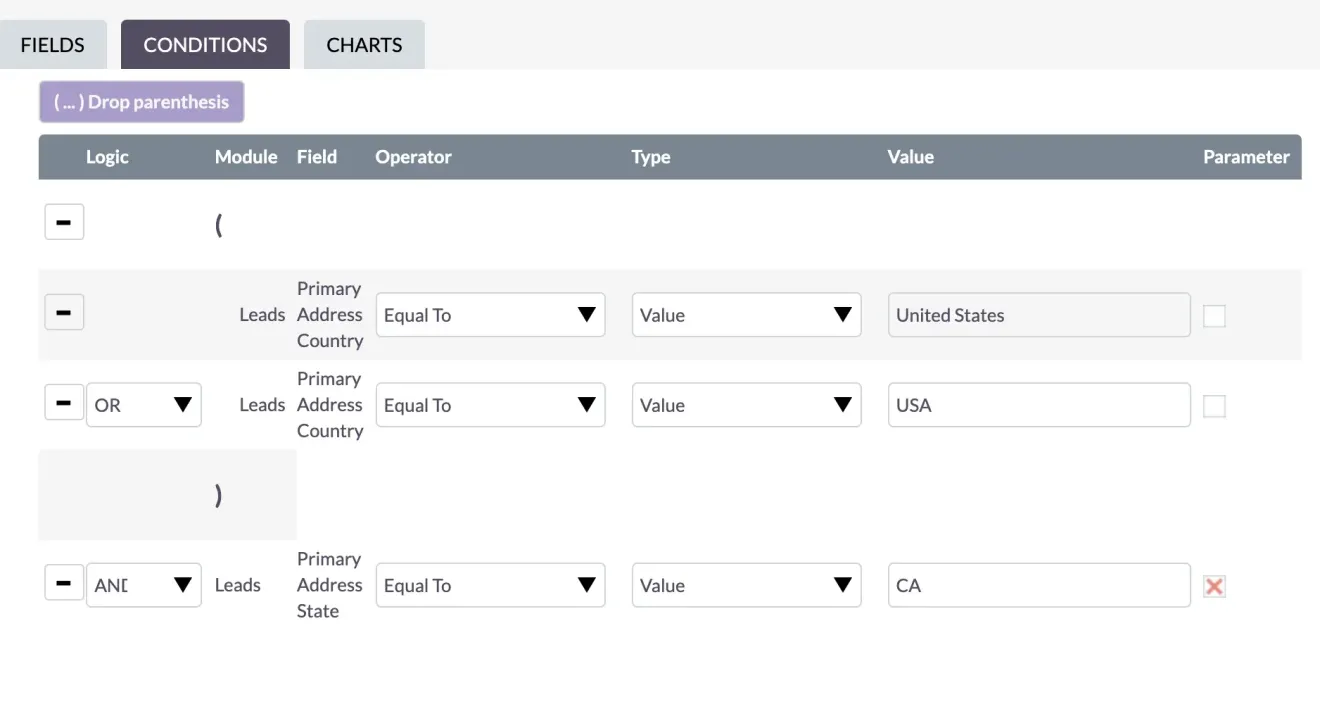This screenshot has width=1320, height=728.
Task: Open the Equal To operator dropdown for United States
Action: (x=490, y=314)
